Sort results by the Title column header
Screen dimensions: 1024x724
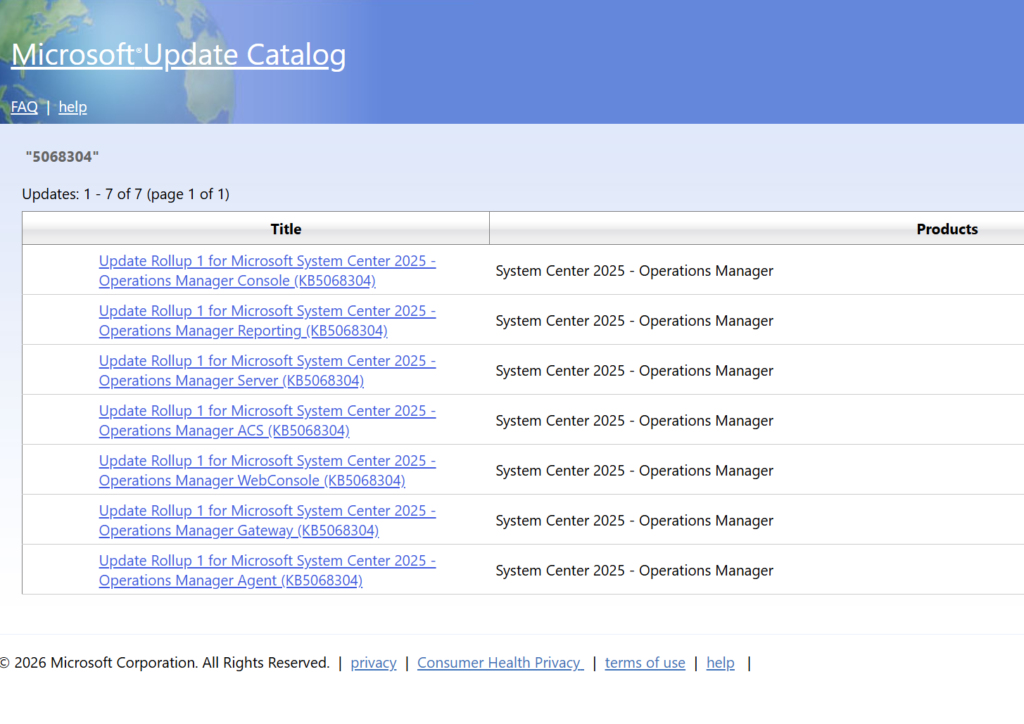click(x=286, y=229)
